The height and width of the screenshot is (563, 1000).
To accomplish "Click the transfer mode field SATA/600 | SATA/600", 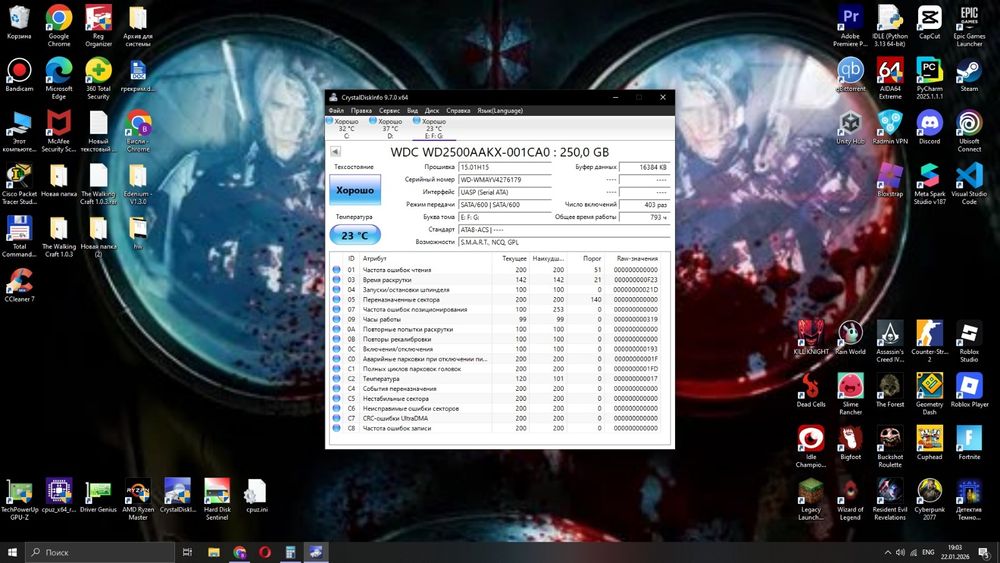I will [x=504, y=205].
